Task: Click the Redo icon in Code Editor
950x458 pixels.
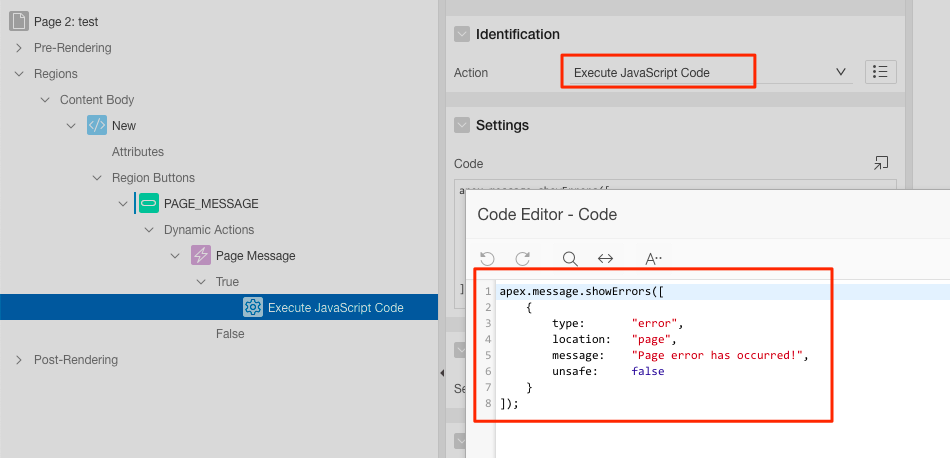Action: click(522, 258)
